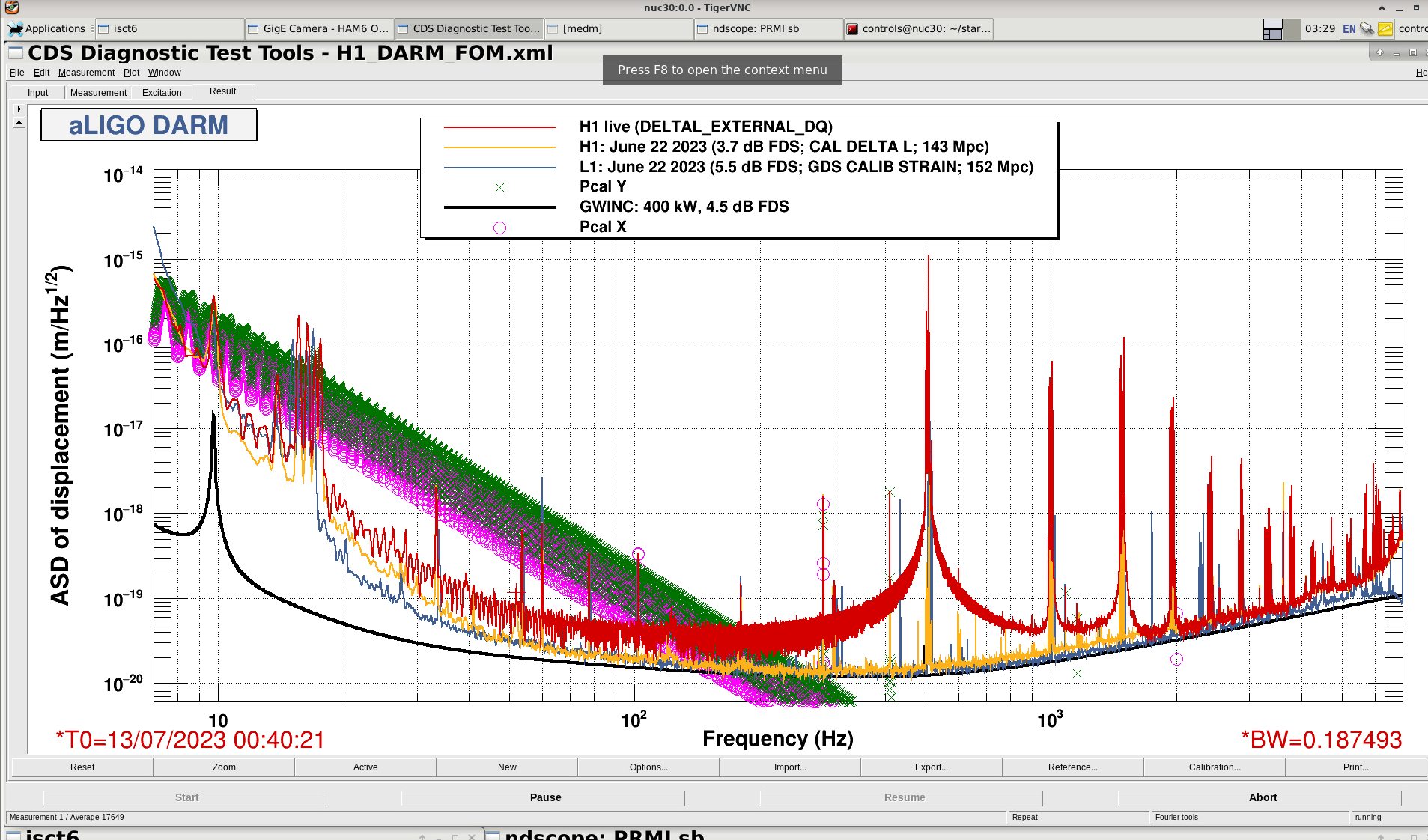Open the Plot menu
1428x840 pixels.
(131, 73)
